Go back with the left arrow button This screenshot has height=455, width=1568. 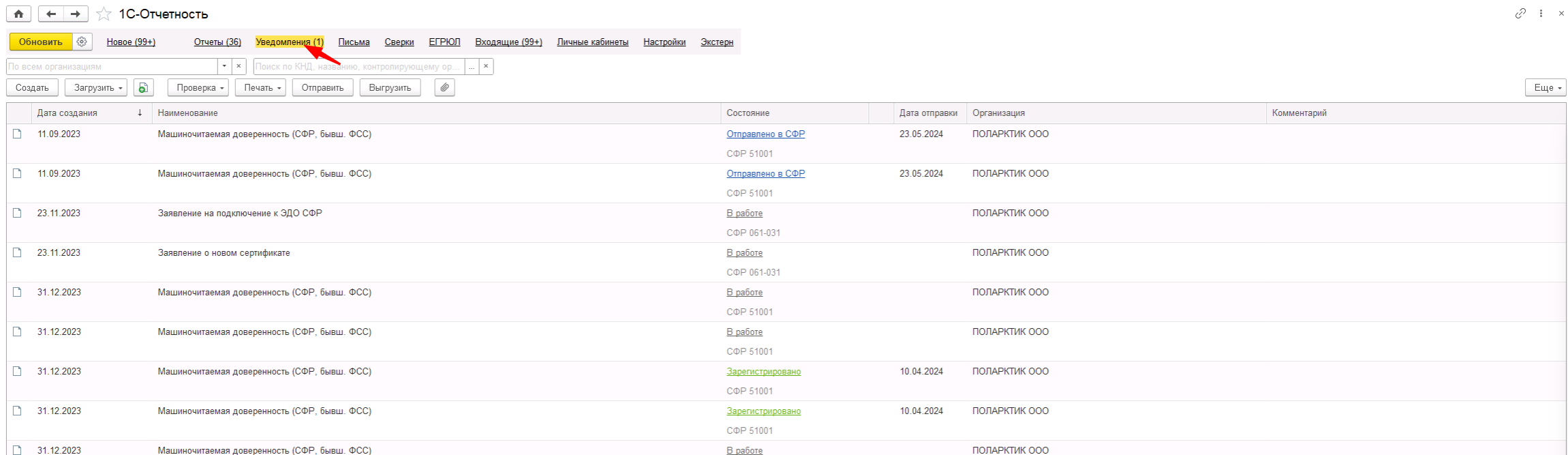tap(51, 14)
